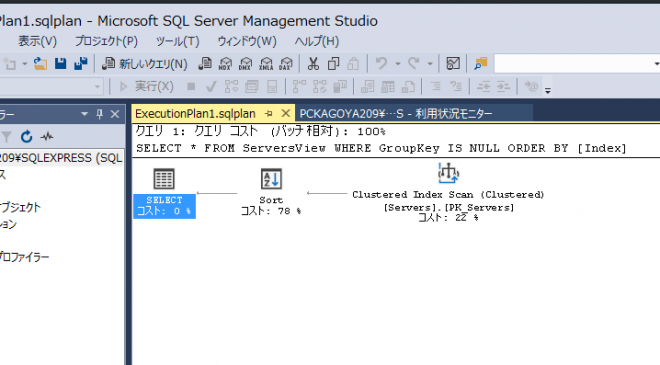Select Results to Grid output mode
This screenshot has width=660, height=365.
click(388, 87)
